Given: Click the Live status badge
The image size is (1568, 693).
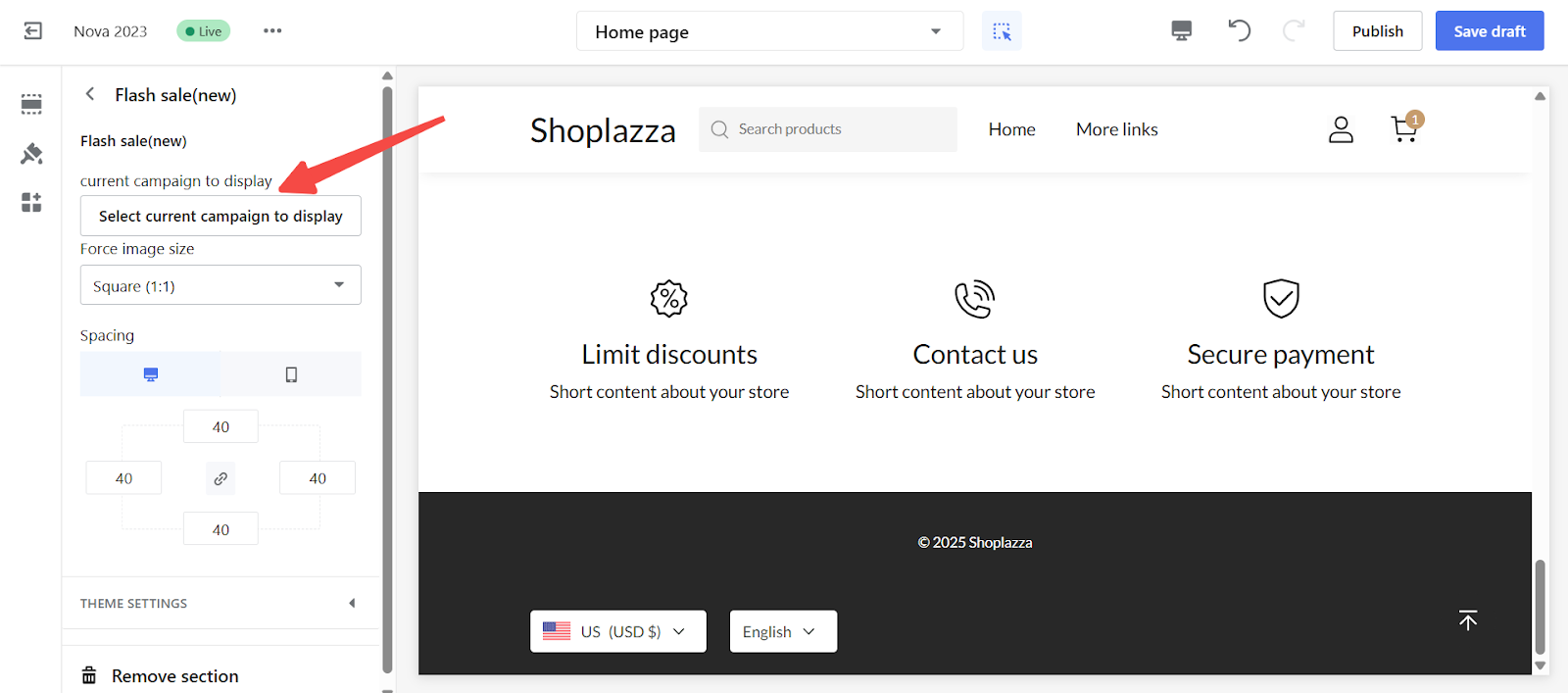Looking at the screenshot, I should [203, 31].
